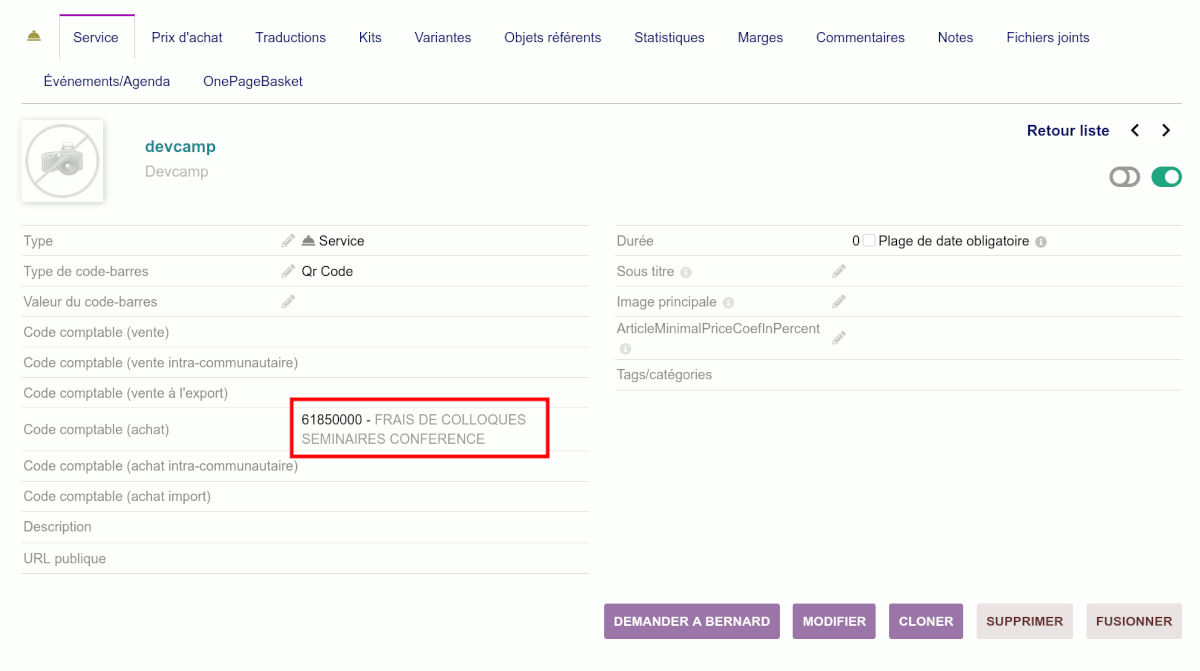
Task: Edit the Type de code-barres field via pencil
Action: (x=288, y=271)
